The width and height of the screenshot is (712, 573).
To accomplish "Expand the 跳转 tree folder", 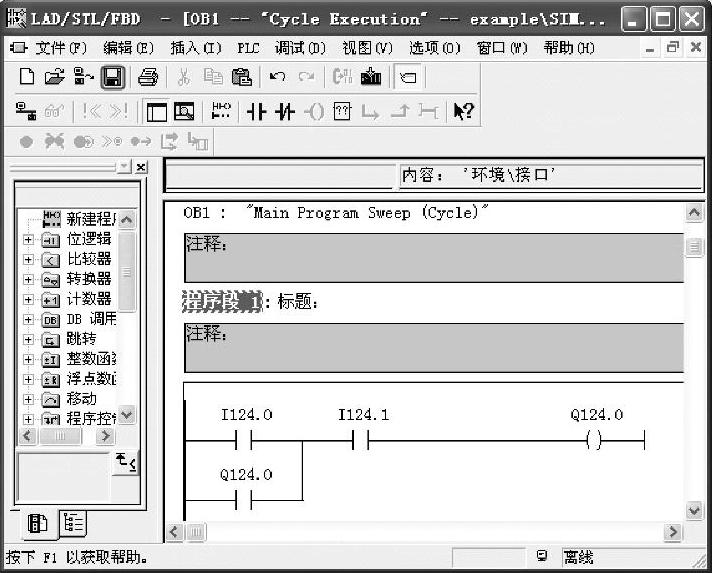I will [28, 339].
